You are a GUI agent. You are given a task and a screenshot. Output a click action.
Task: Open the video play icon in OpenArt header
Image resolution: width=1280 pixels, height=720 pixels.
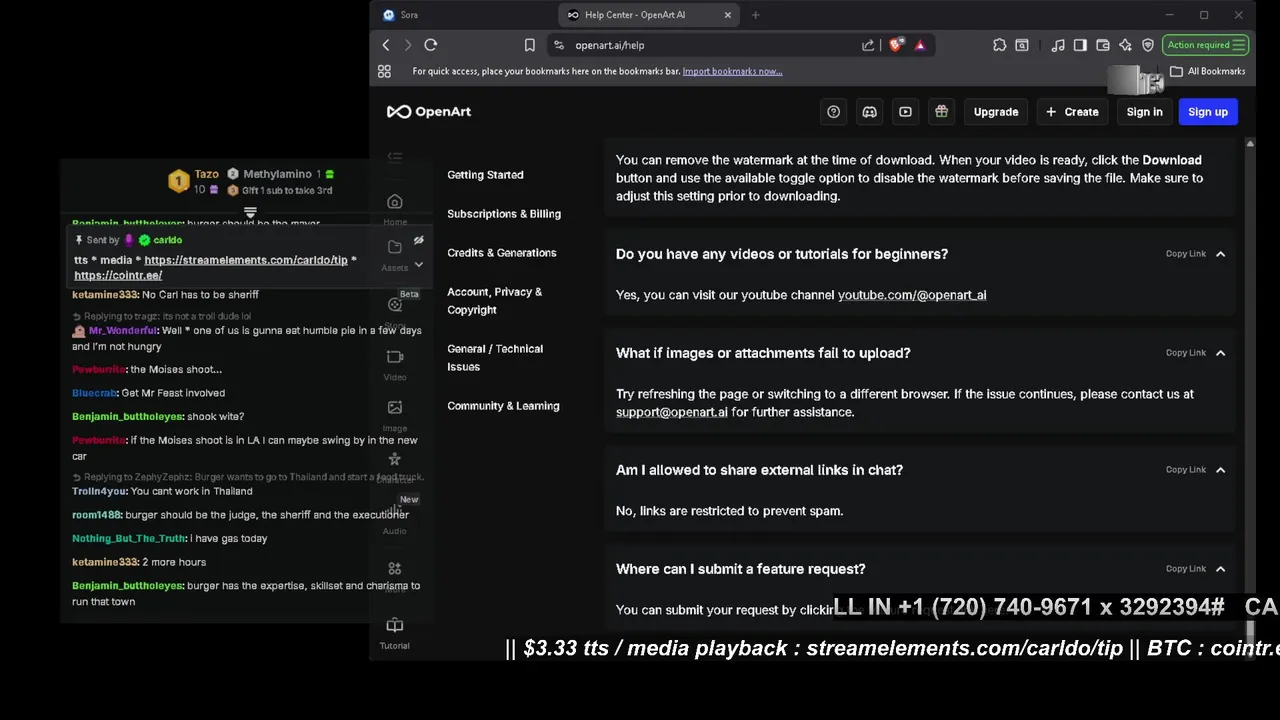tap(905, 112)
